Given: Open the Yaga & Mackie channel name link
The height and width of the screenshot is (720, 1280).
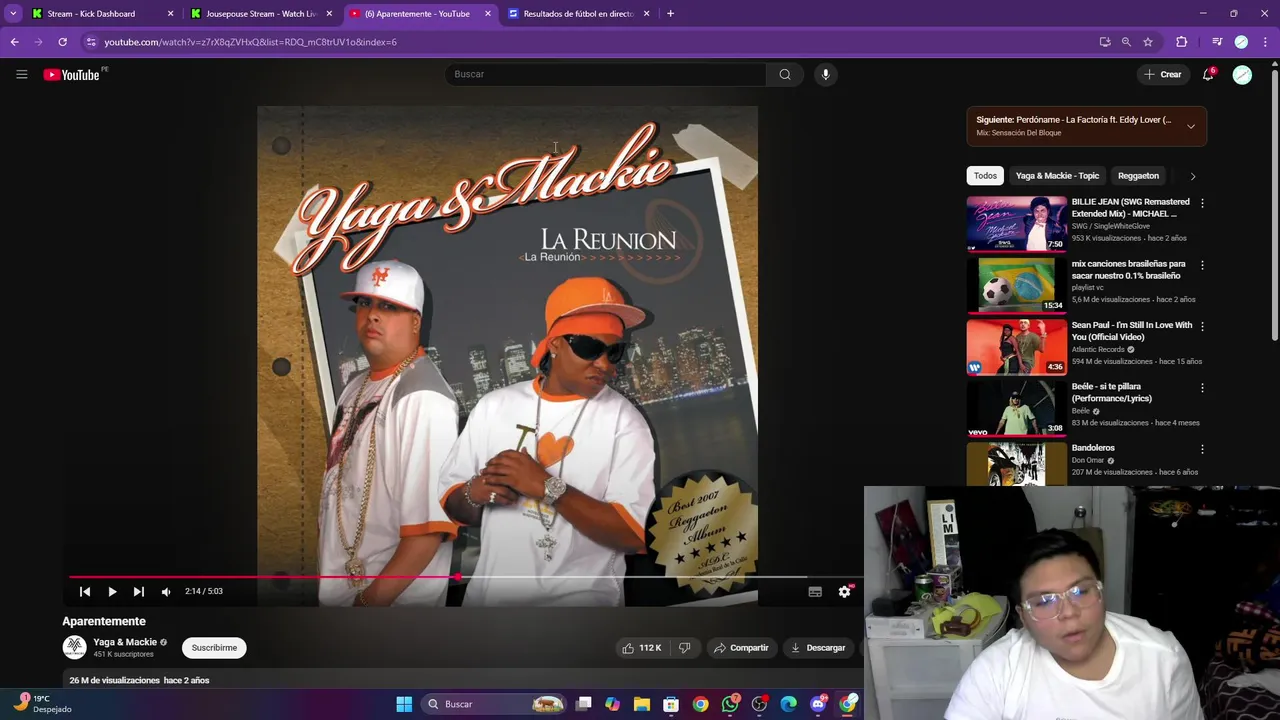Looking at the screenshot, I should click(x=125, y=642).
